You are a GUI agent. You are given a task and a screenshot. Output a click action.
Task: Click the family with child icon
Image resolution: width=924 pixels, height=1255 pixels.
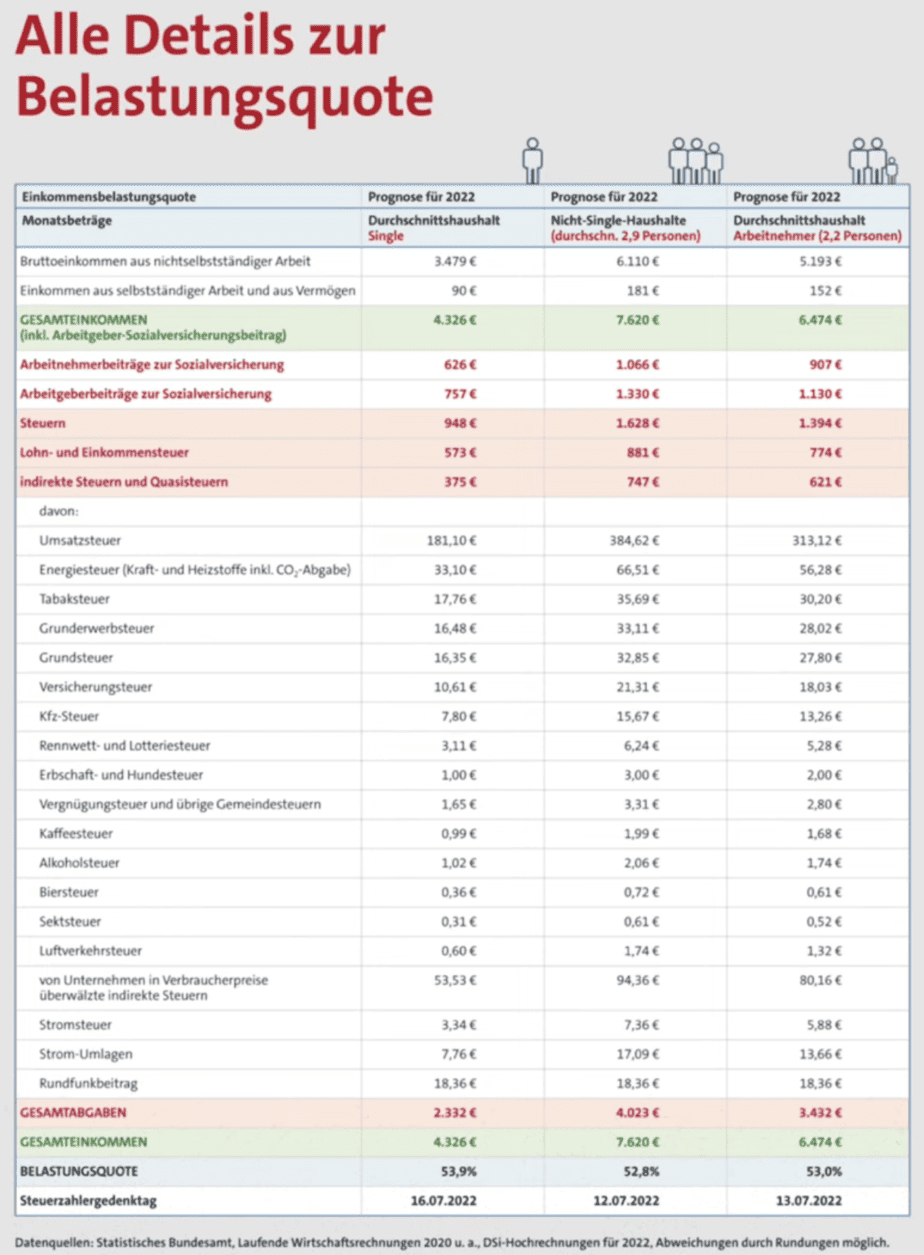point(874,160)
